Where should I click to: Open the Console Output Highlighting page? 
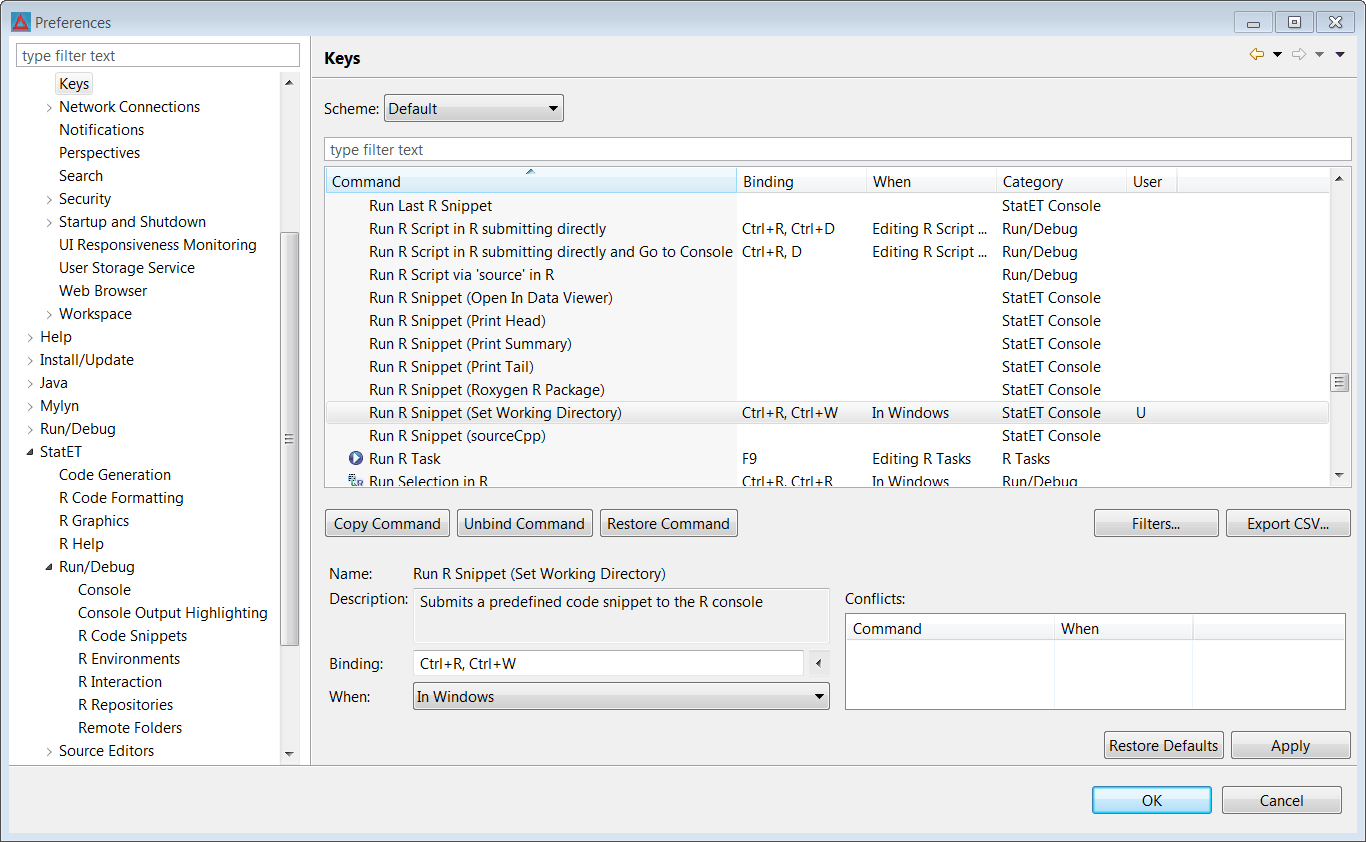pos(173,613)
